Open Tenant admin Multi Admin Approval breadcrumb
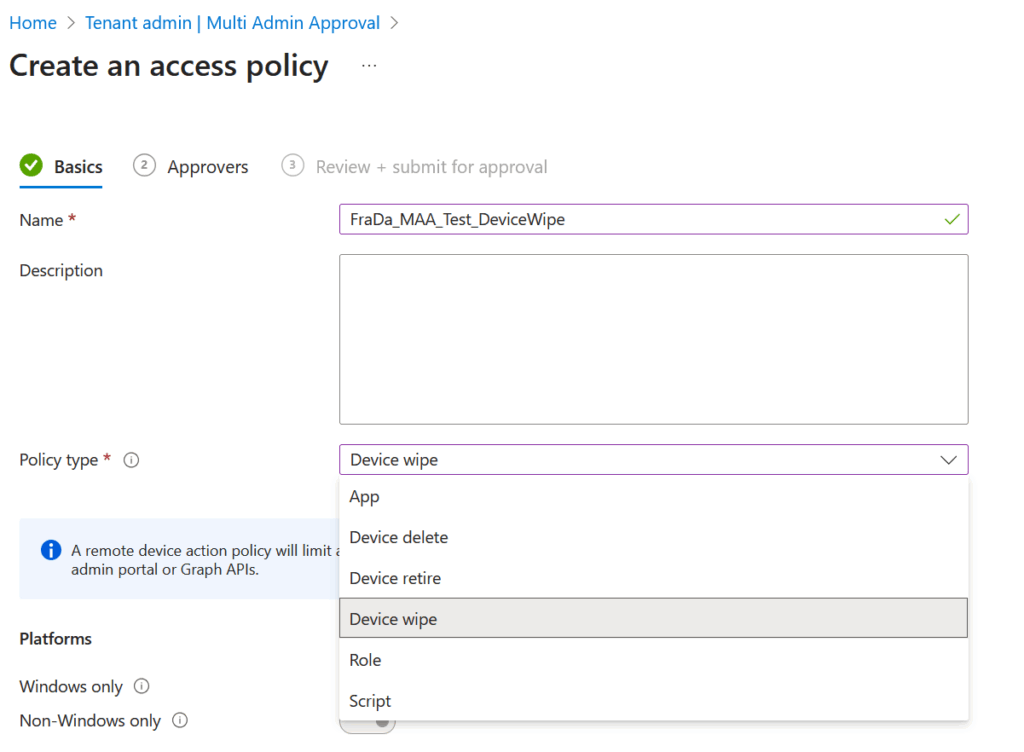 [232, 22]
